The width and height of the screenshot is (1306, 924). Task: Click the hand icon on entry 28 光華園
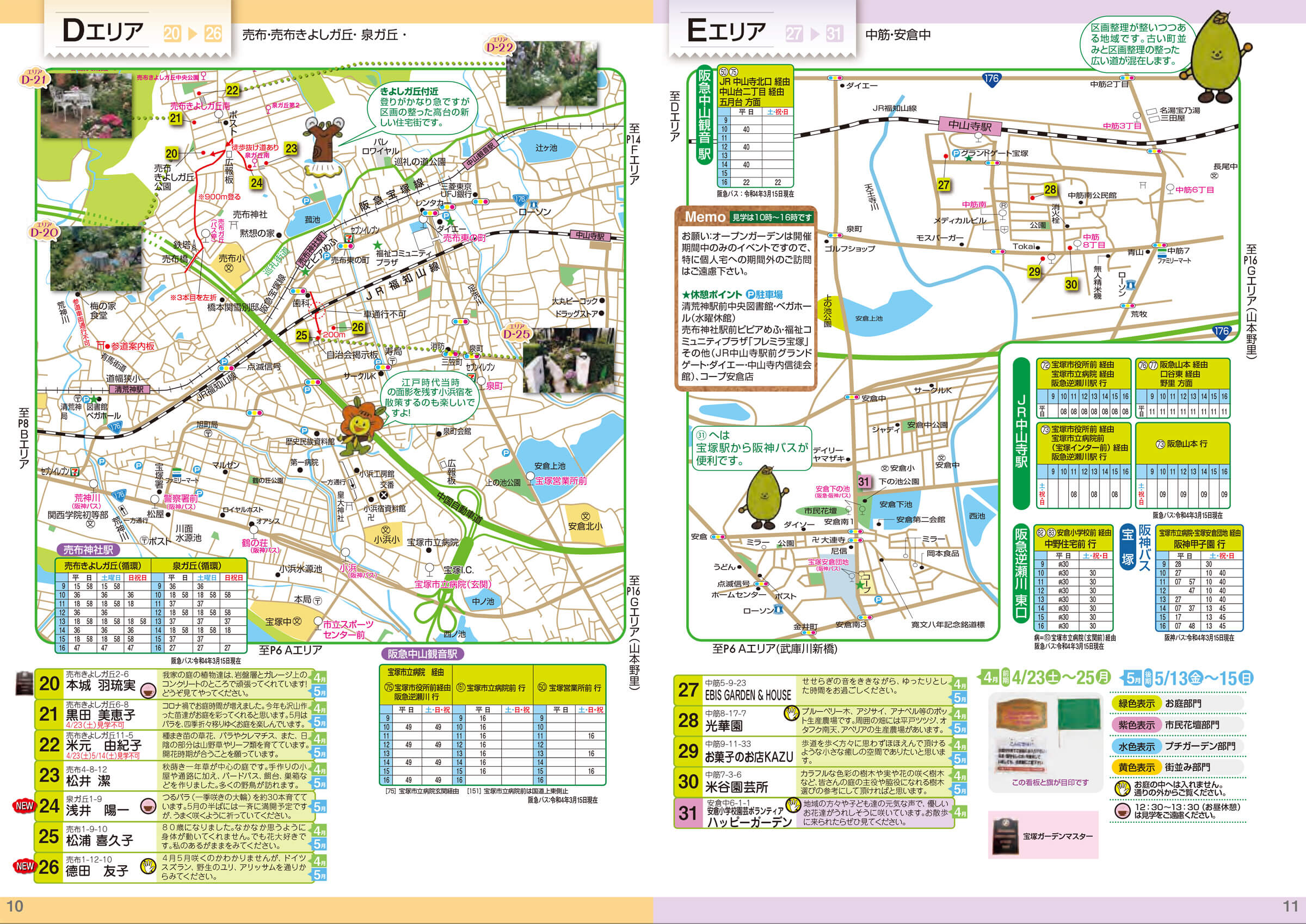tap(792, 712)
